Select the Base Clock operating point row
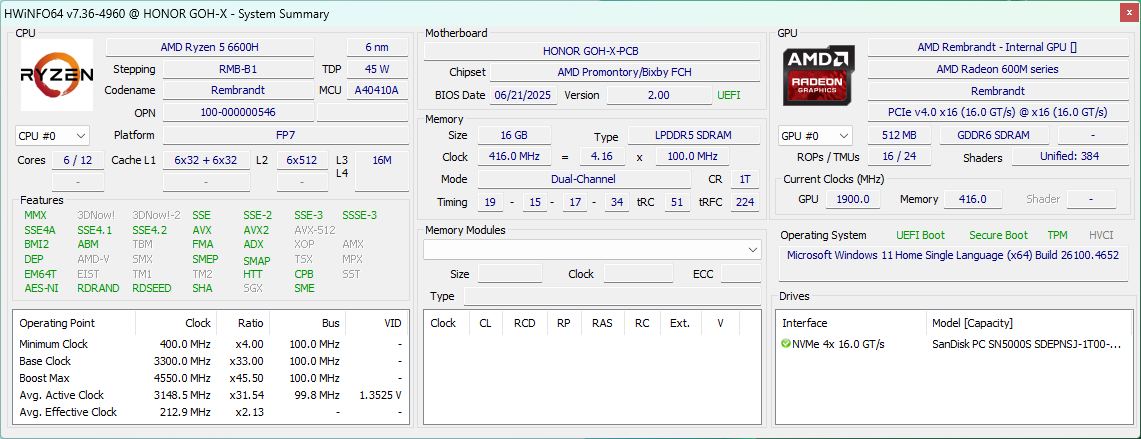Screen dimensions: 1141x439 point(210,361)
